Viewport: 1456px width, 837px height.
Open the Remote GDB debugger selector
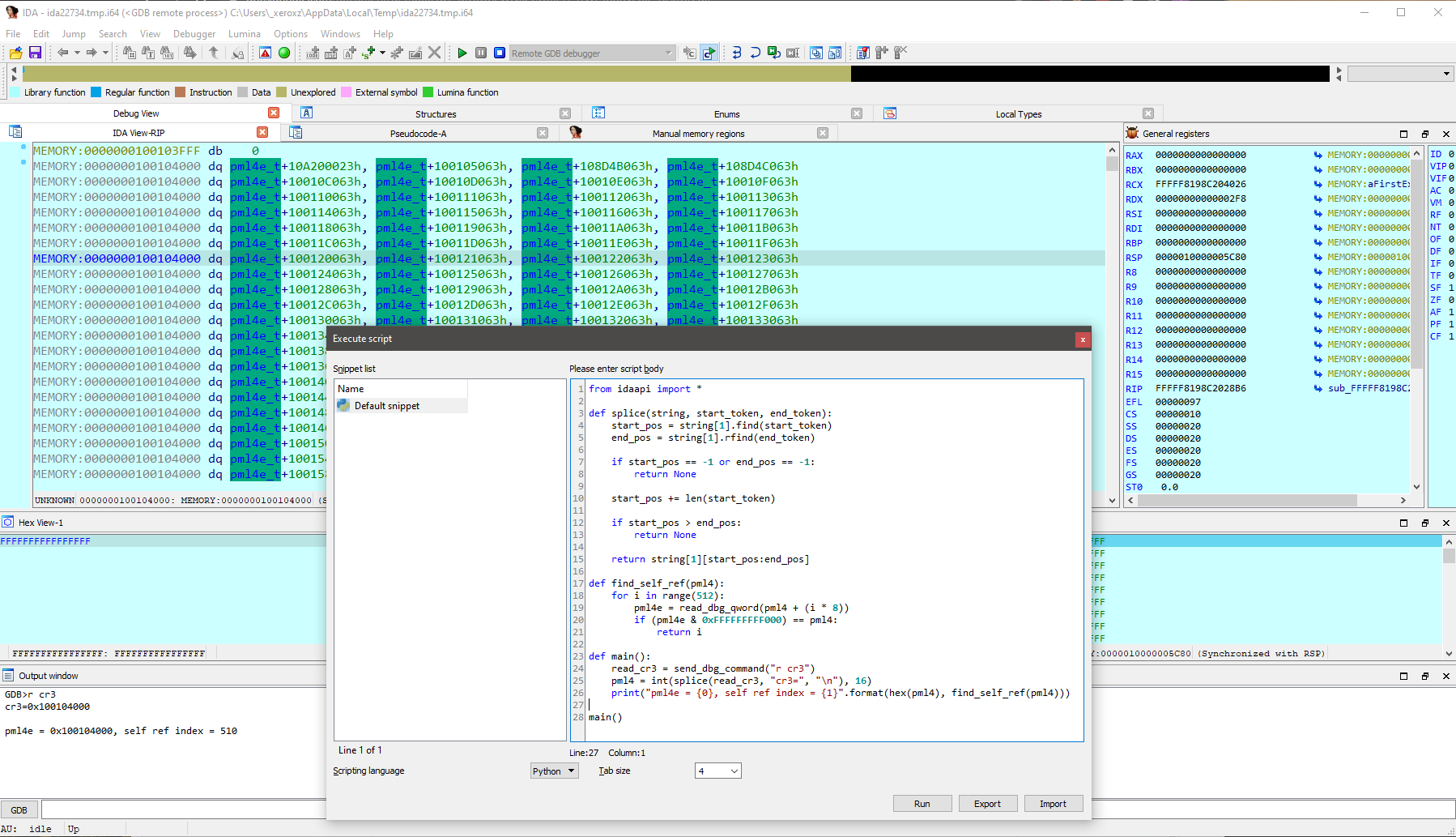click(592, 53)
